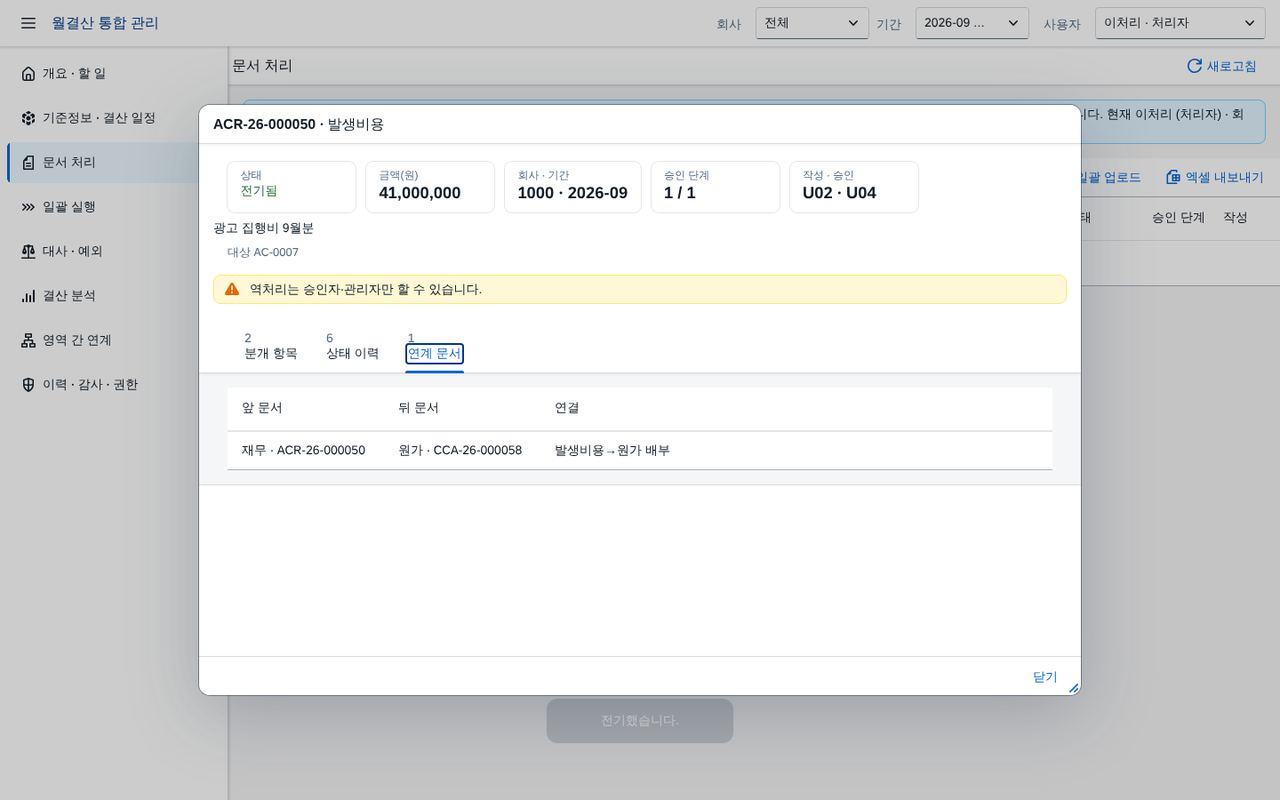Screen dimensions: 1280x800
Task: Click the dialog resize handle in the corner
Action: pyautogui.click(x=1073, y=688)
